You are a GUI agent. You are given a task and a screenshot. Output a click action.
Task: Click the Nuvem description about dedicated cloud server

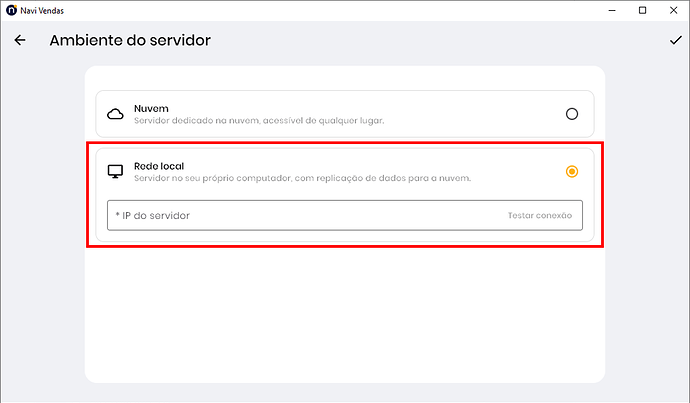pyautogui.click(x=259, y=121)
